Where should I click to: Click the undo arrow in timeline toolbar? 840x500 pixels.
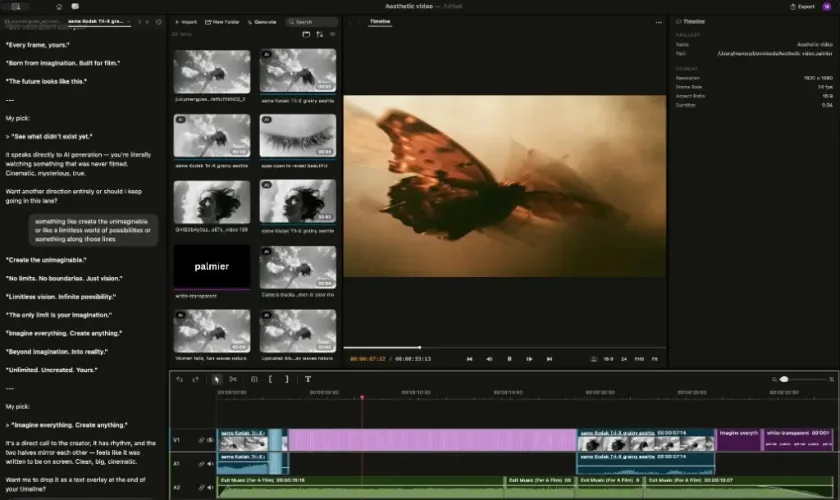(x=179, y=379)
